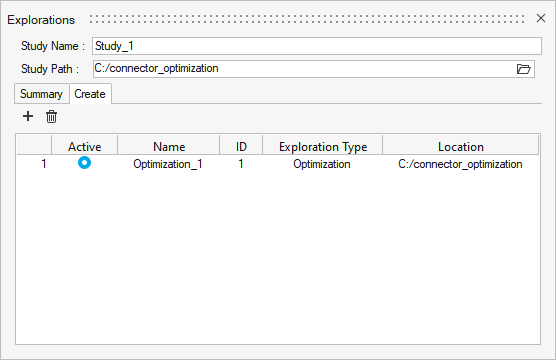Click the Exploration Type column header
The height and width of the screenshot is (360, 556).
(323, 146)
